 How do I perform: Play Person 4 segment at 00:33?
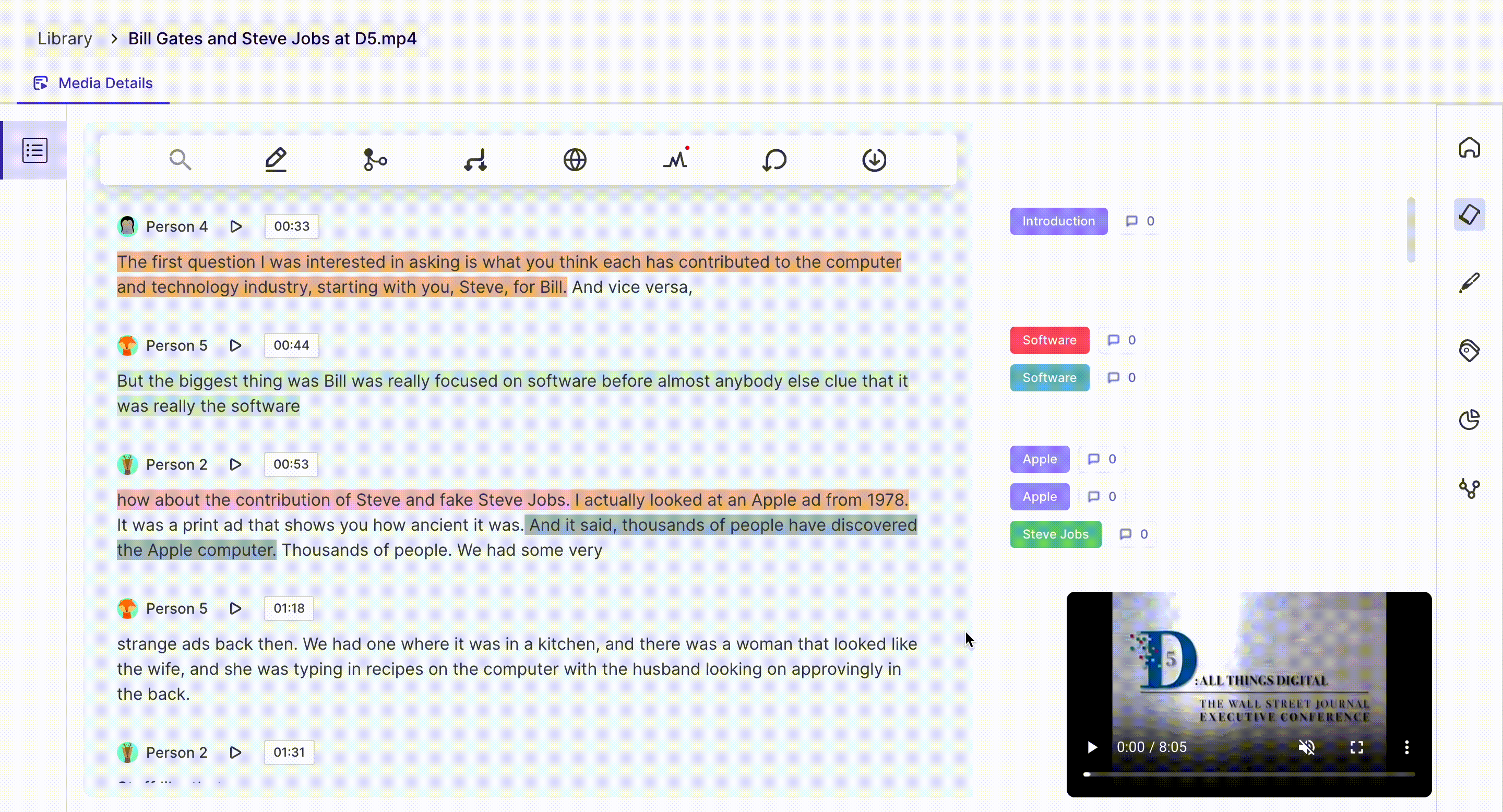tap(236, 226)
